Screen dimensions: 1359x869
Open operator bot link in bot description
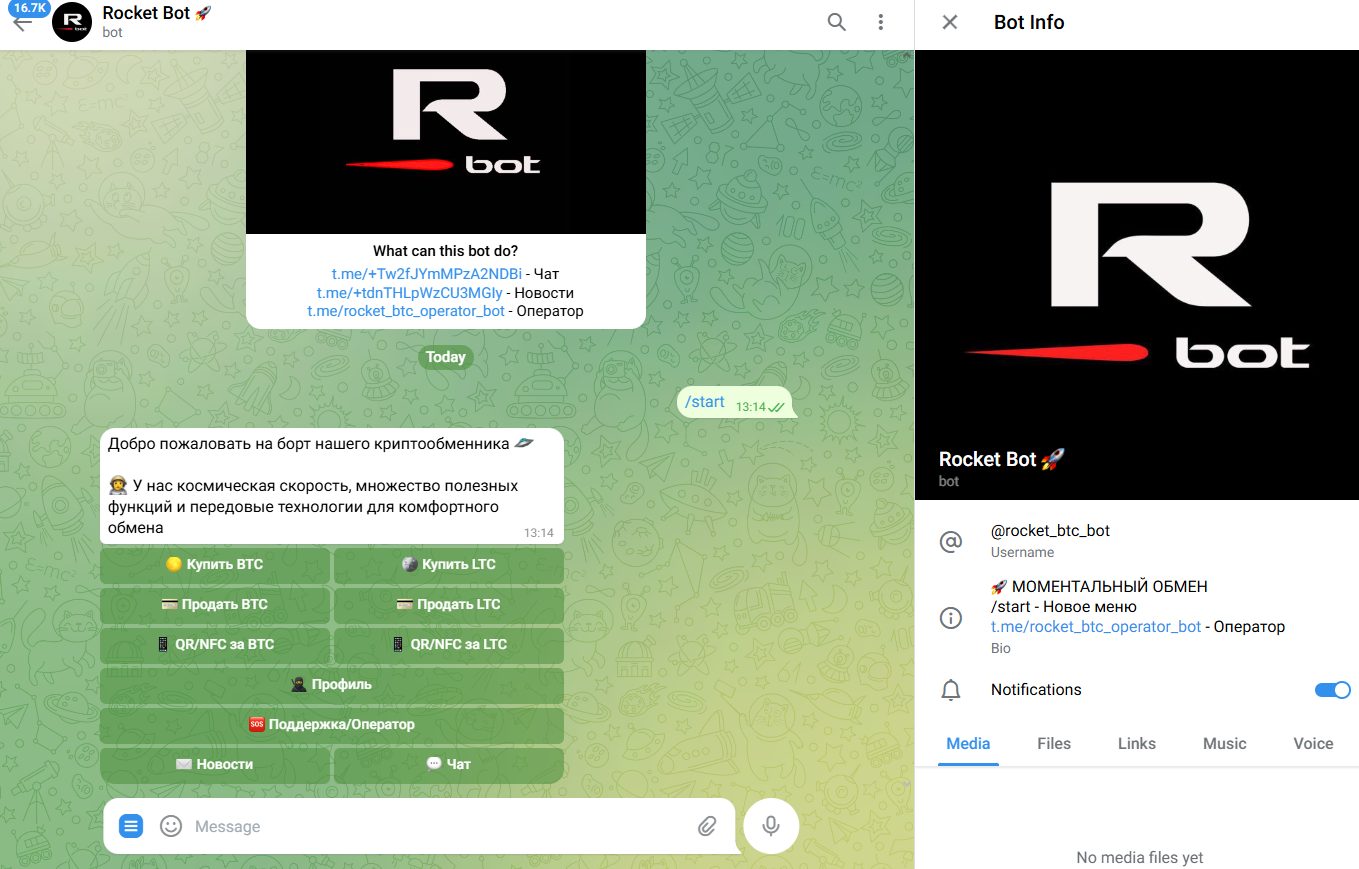click(406, 312)
